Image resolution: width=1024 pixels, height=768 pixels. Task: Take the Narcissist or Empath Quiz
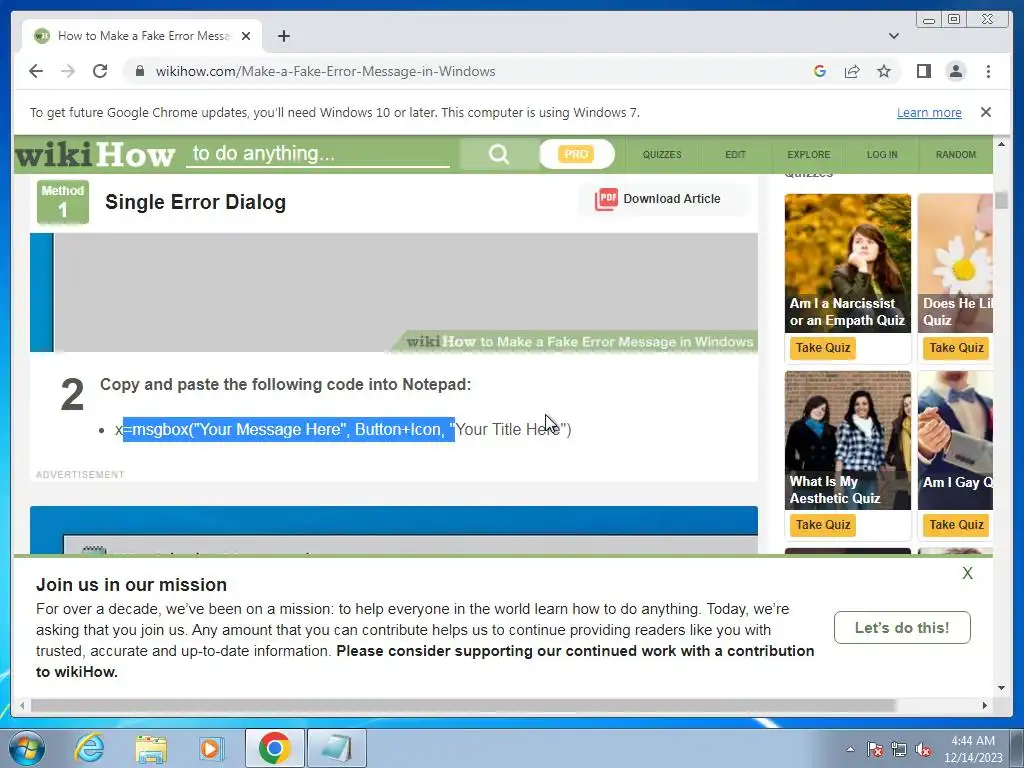823,348
